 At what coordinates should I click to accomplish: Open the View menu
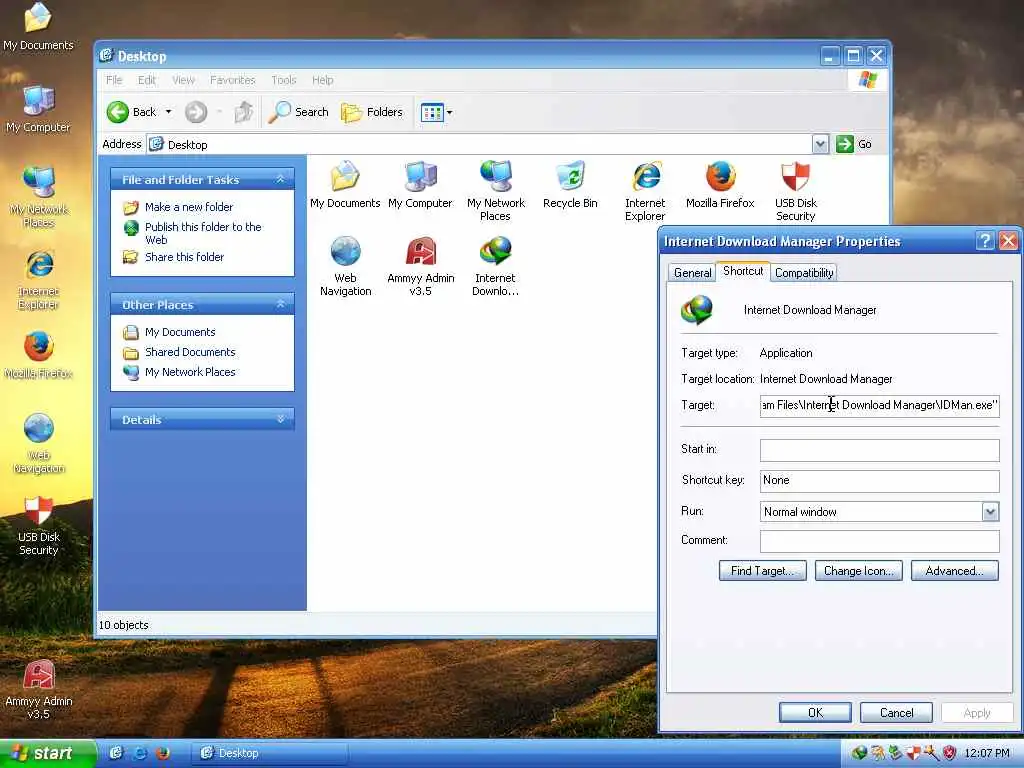184,80
